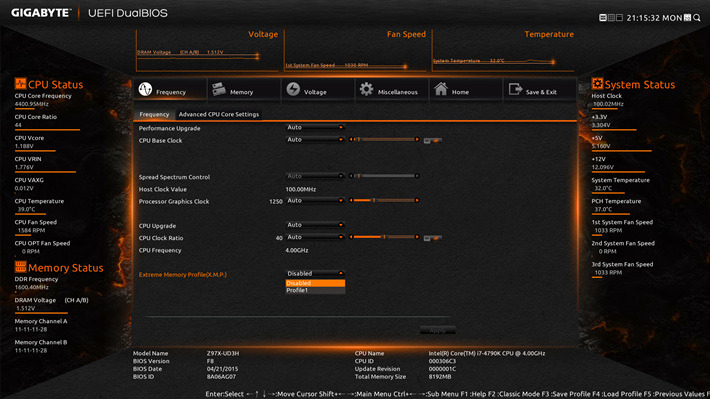Image resolution: width=710 pixels, height=399 pixels.
Task: Click the Performance Upgrade label
Action: coord(169,129)
